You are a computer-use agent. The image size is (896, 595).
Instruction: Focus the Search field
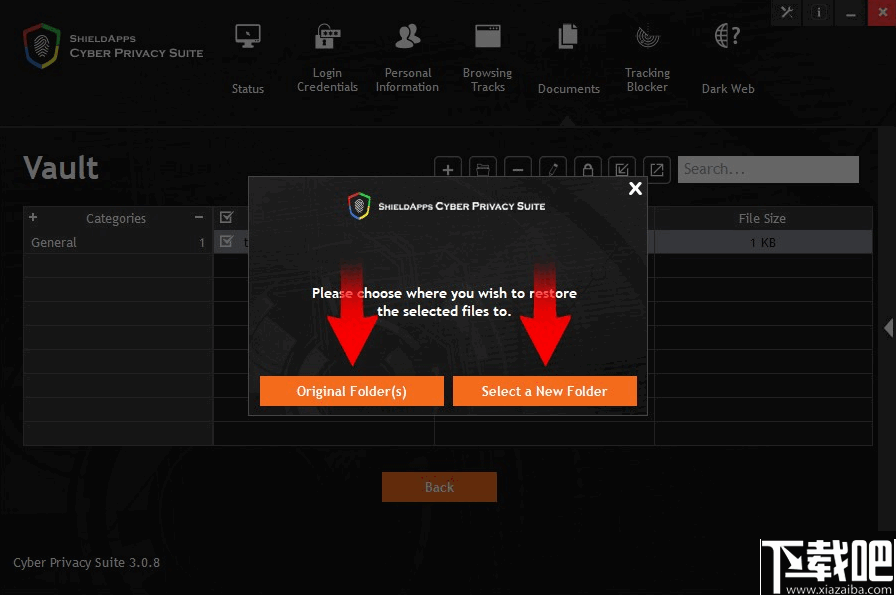point(768,169)
